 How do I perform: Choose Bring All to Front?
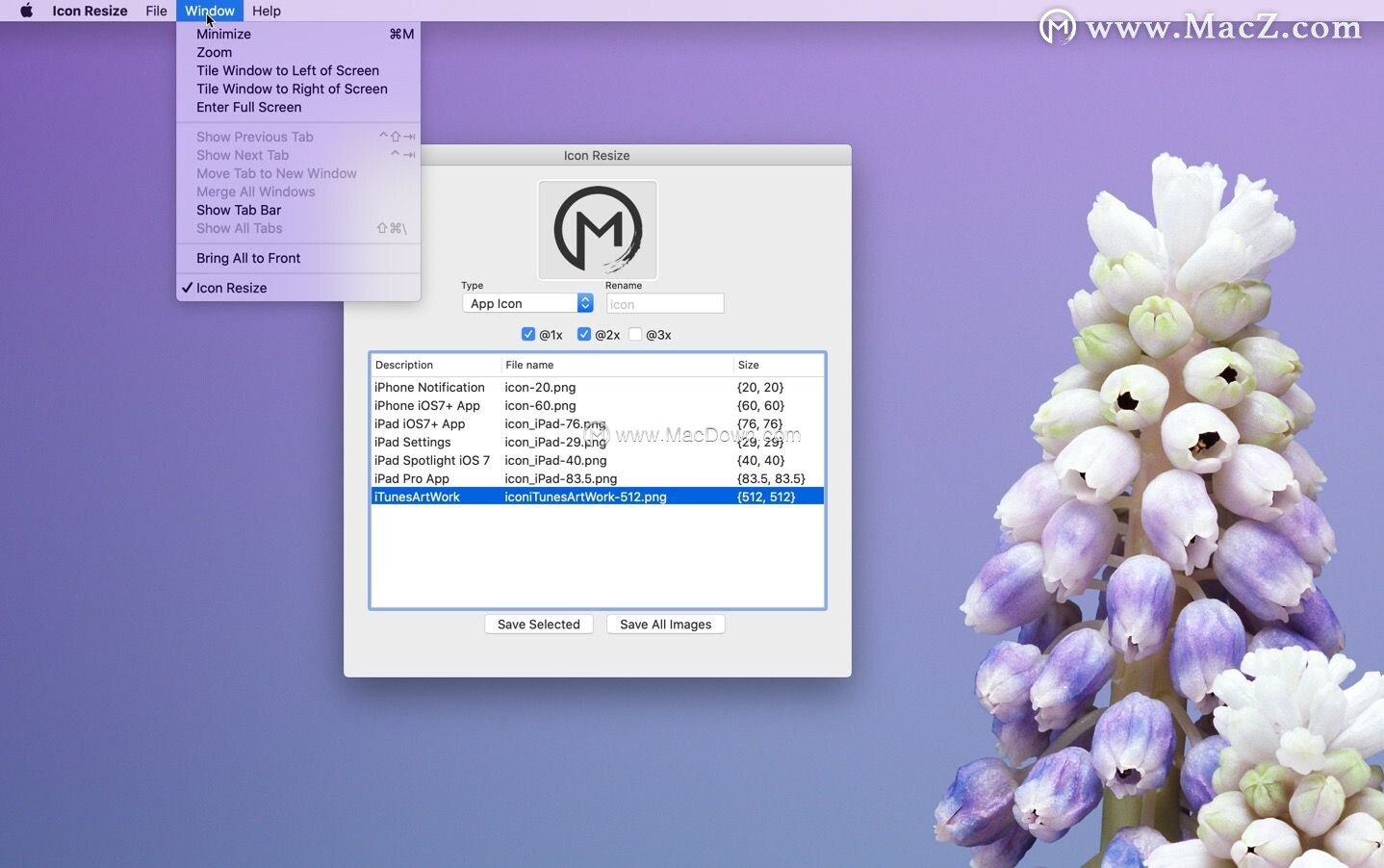[298, 258]
